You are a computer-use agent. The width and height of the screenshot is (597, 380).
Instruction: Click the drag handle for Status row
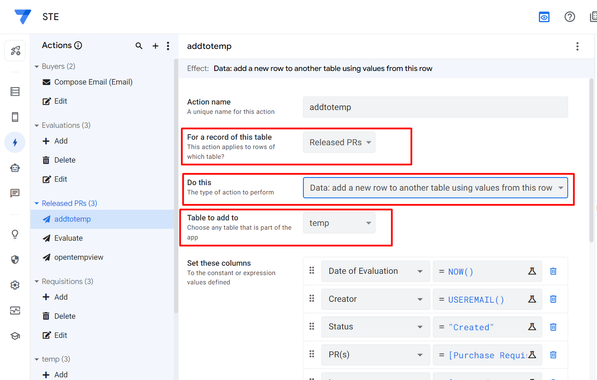312,326
